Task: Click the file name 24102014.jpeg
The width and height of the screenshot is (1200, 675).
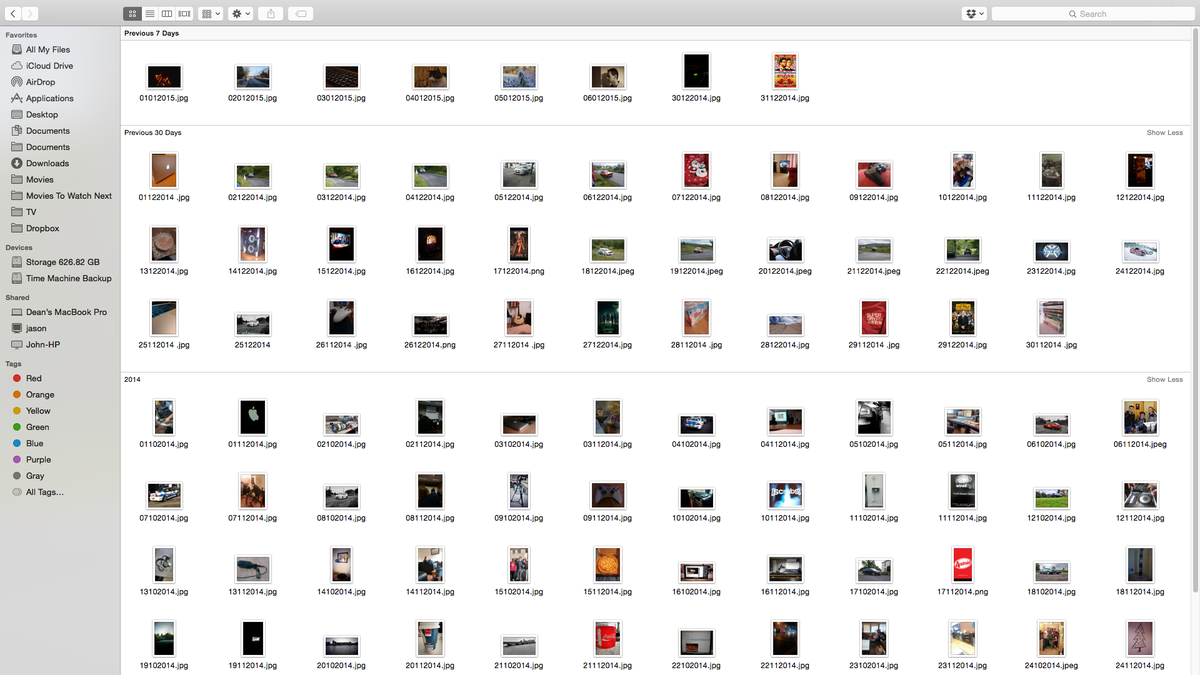Action: click(x=1051, y=665)
